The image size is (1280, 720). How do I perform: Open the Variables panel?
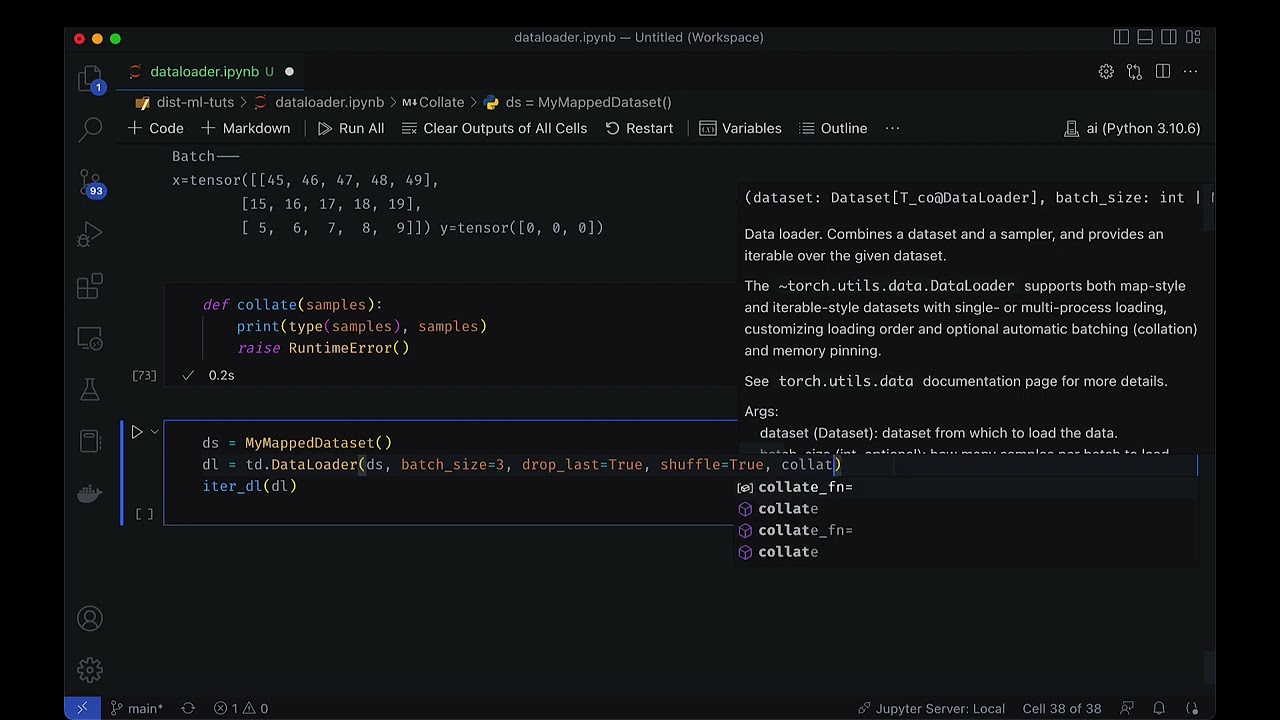[740, 128]
